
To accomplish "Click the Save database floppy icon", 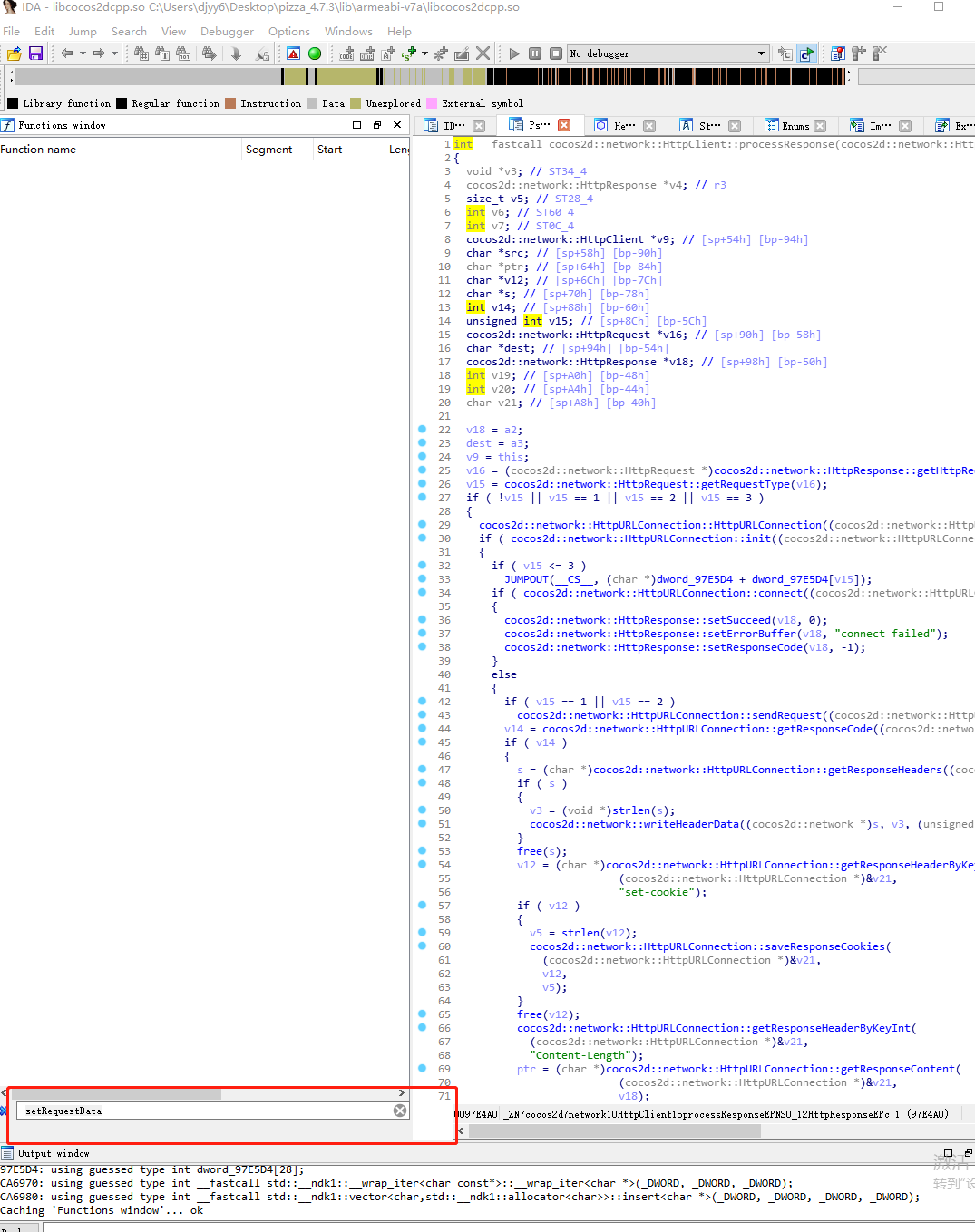I will (x=35, y=53).
